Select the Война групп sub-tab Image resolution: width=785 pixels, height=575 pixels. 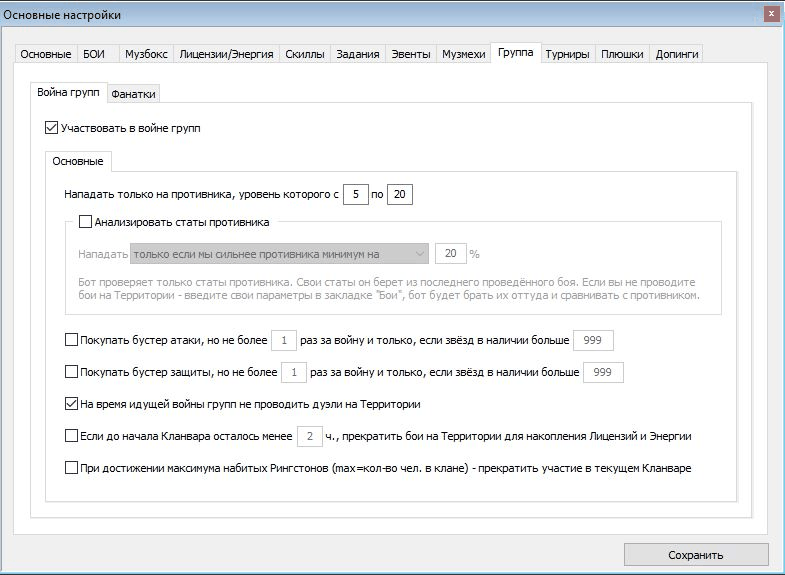point(69,92)
